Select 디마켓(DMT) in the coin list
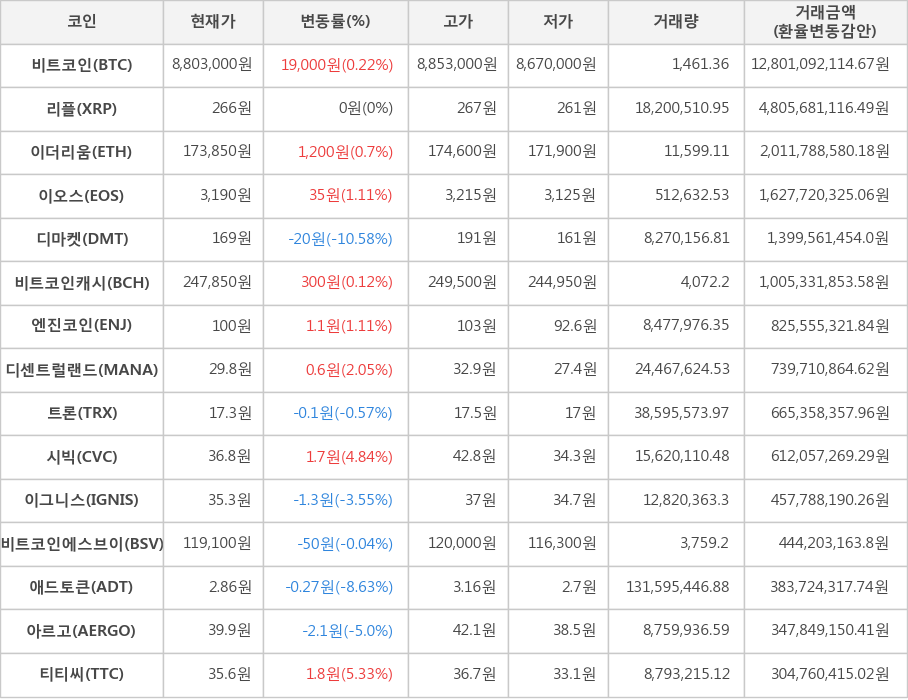 82,238
